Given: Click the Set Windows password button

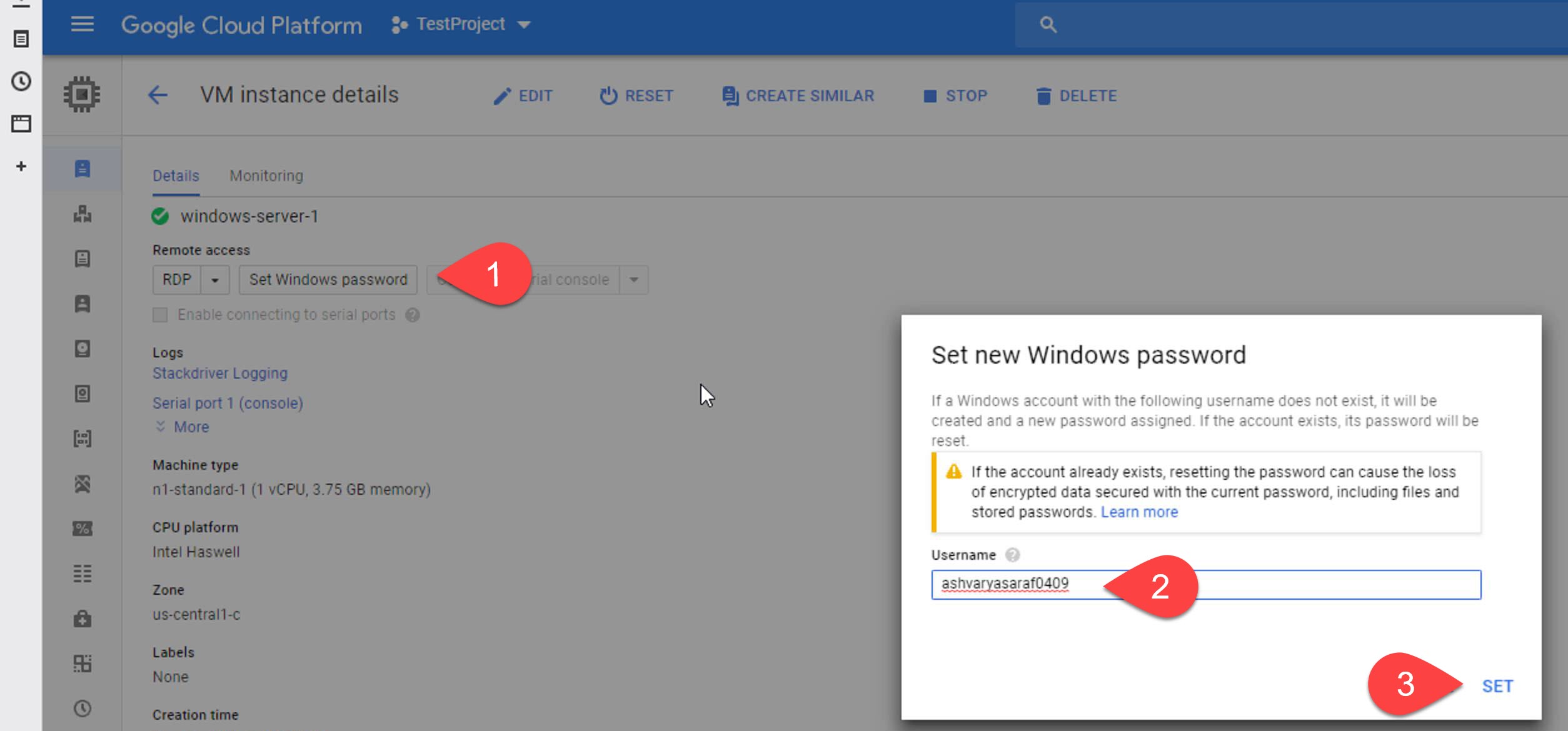Looking at the screenshot, I should point(328,280).
